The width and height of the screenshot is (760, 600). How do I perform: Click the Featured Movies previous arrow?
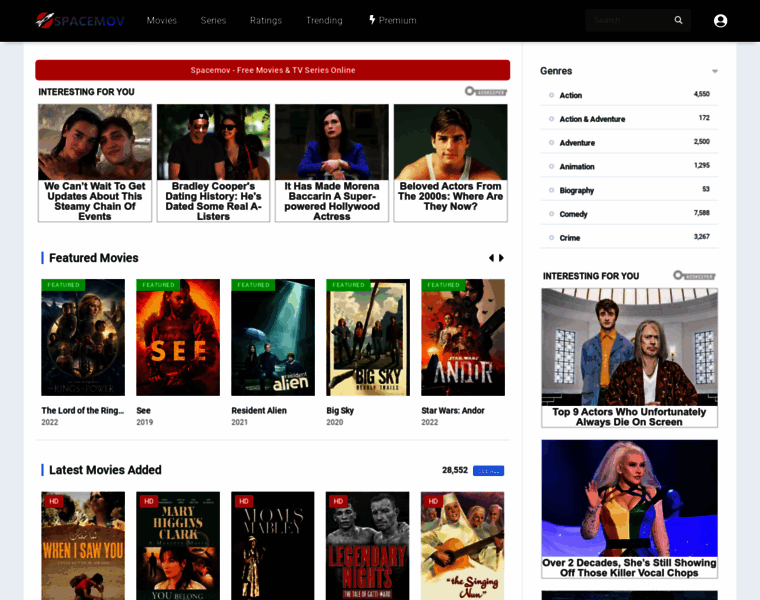(491, 258)
